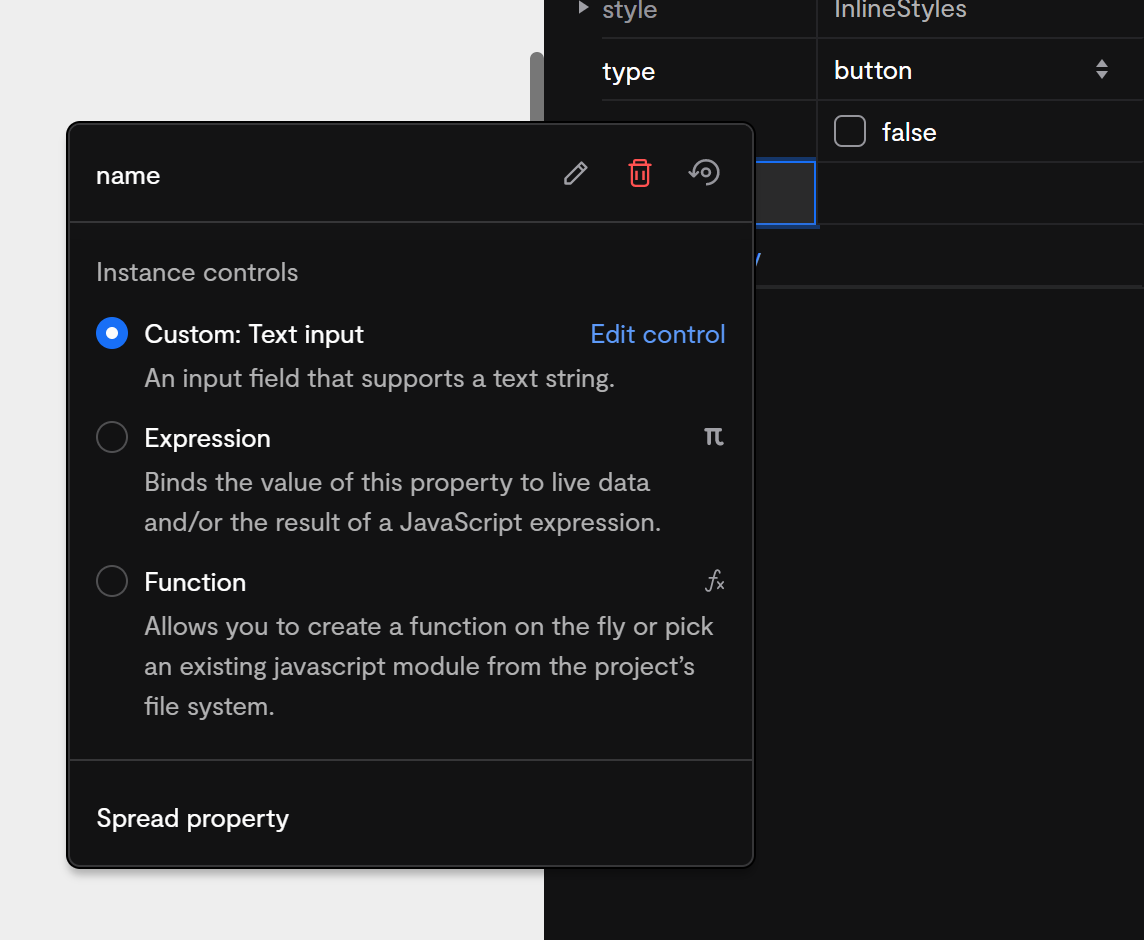Choose the Function radio option
The image size is (1144, 940).
click(112, 581)
